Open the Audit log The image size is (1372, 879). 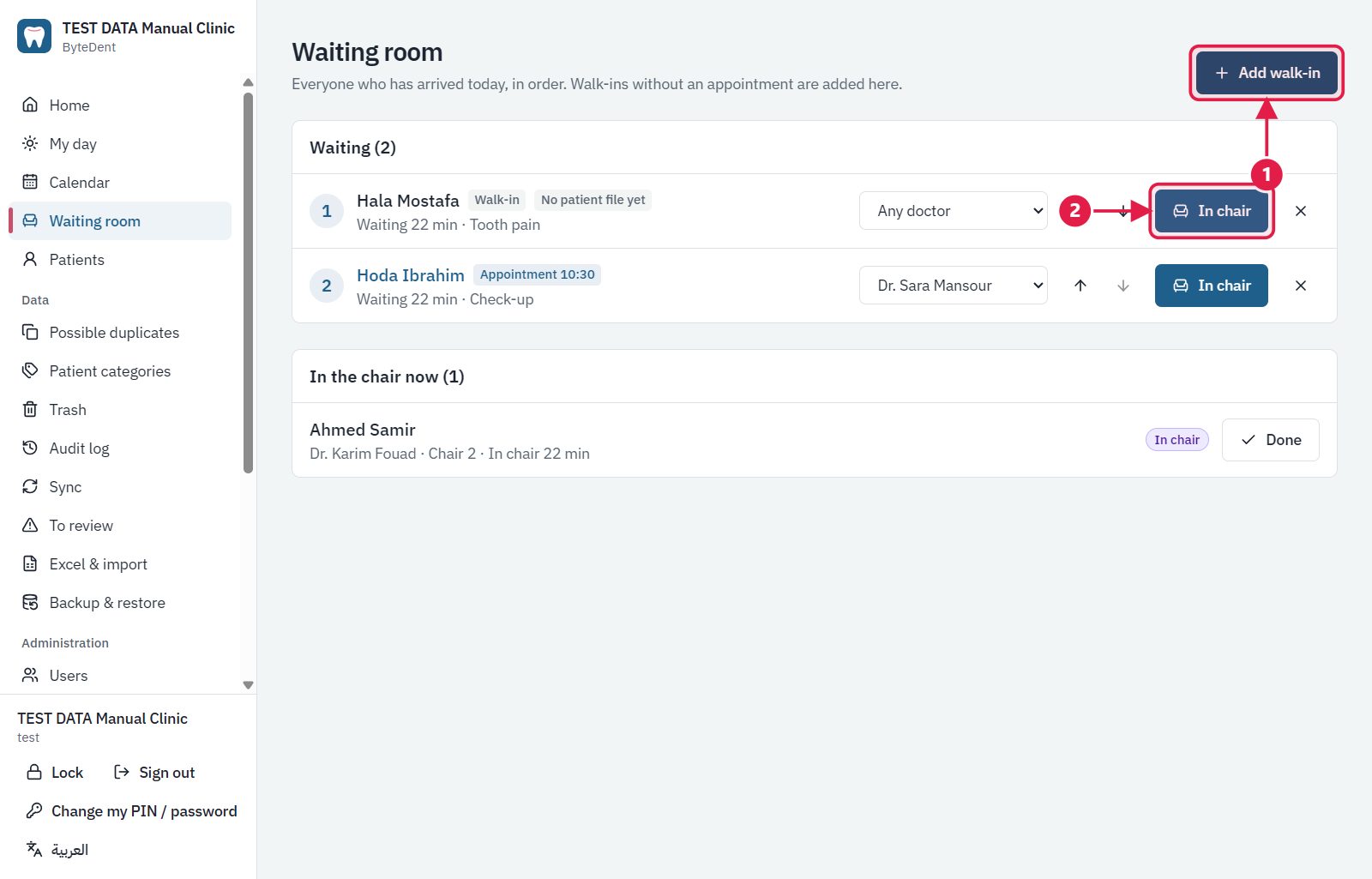click(x=120, y=449)
